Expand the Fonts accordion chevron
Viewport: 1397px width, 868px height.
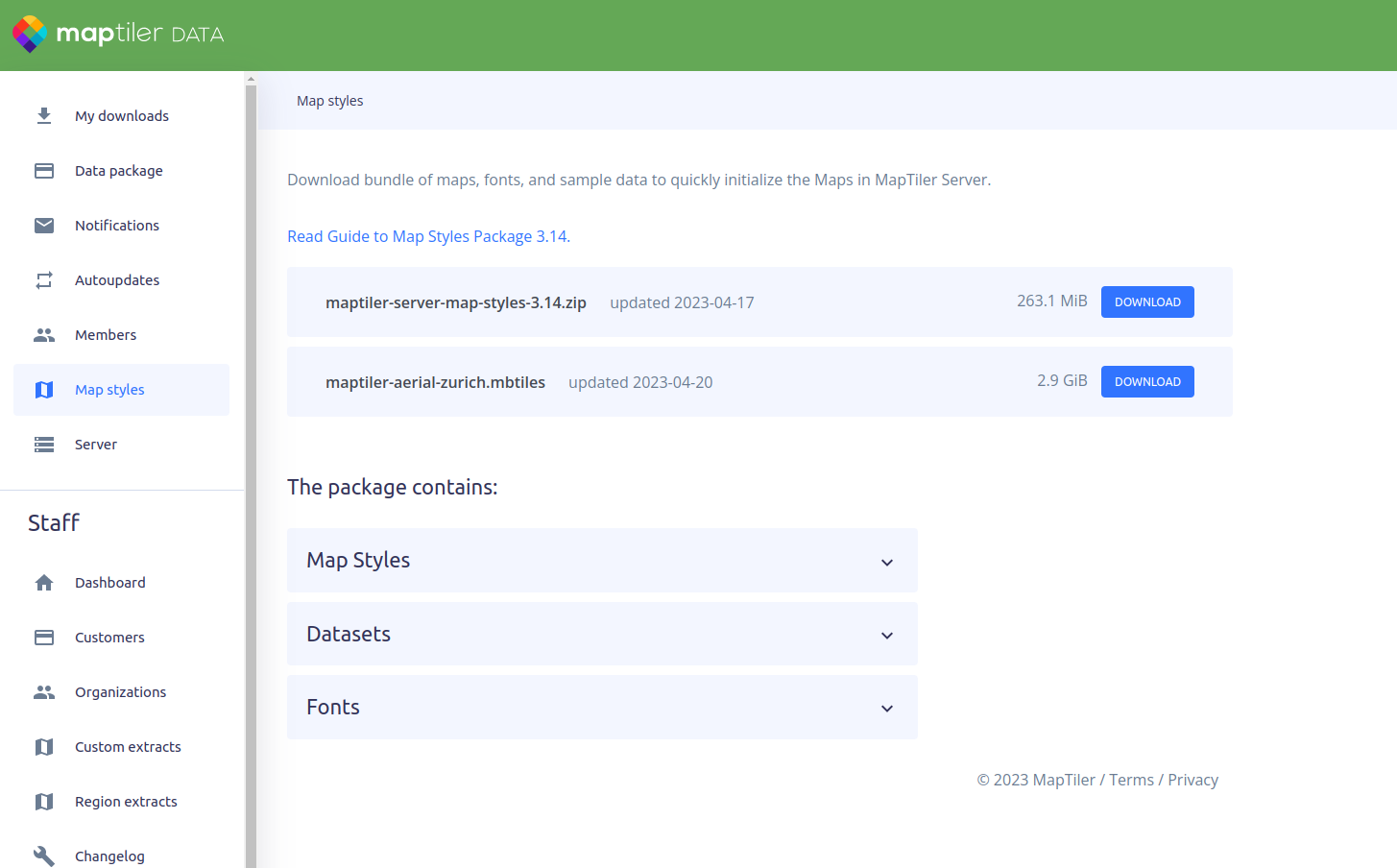[x=887, y=709]
